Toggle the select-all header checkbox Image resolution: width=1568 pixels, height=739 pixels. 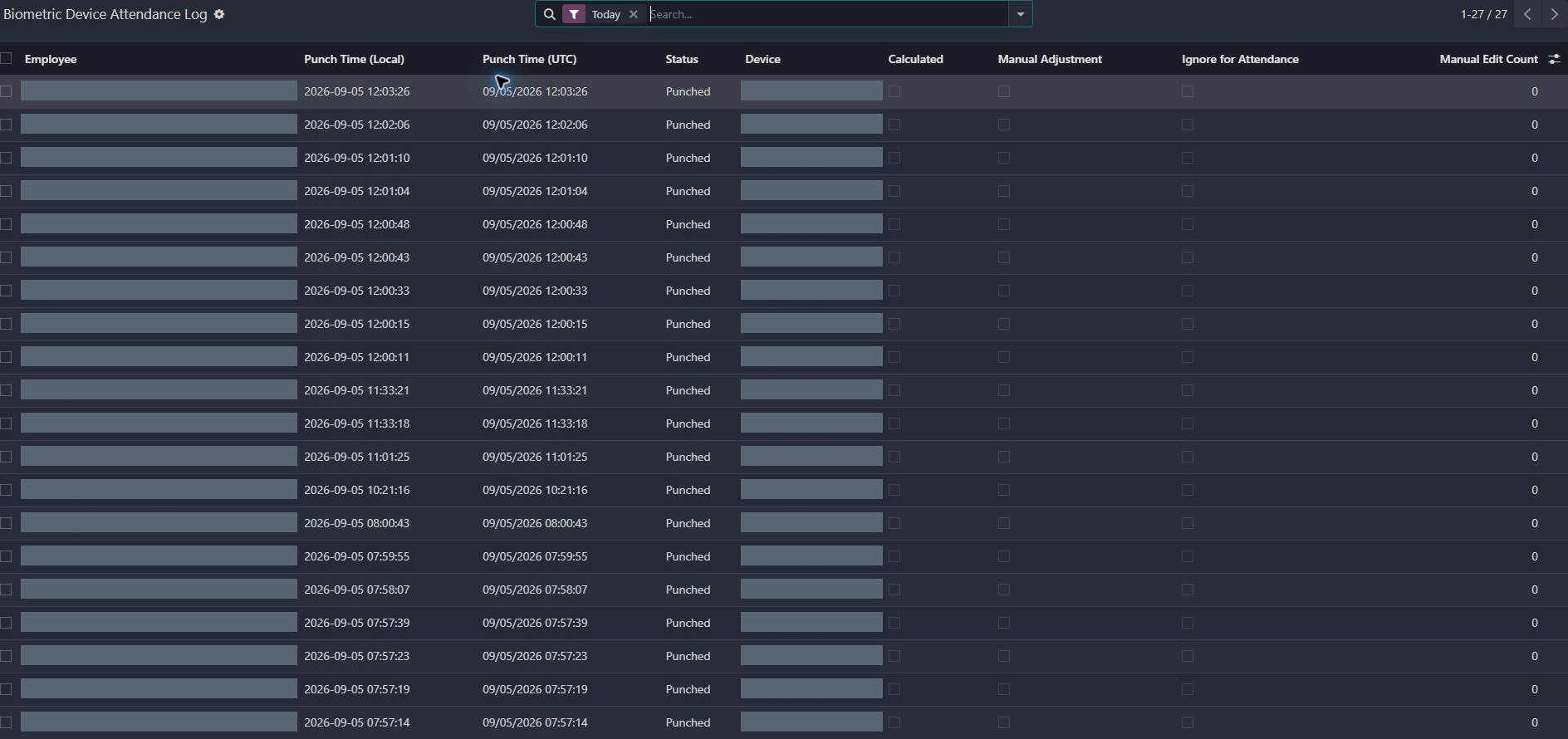(7, 58)
